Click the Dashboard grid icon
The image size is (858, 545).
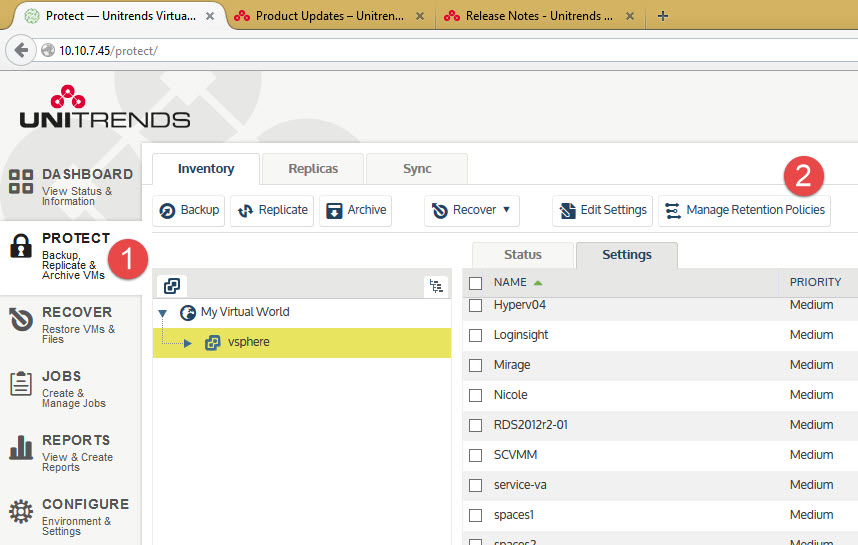[21, 181]
